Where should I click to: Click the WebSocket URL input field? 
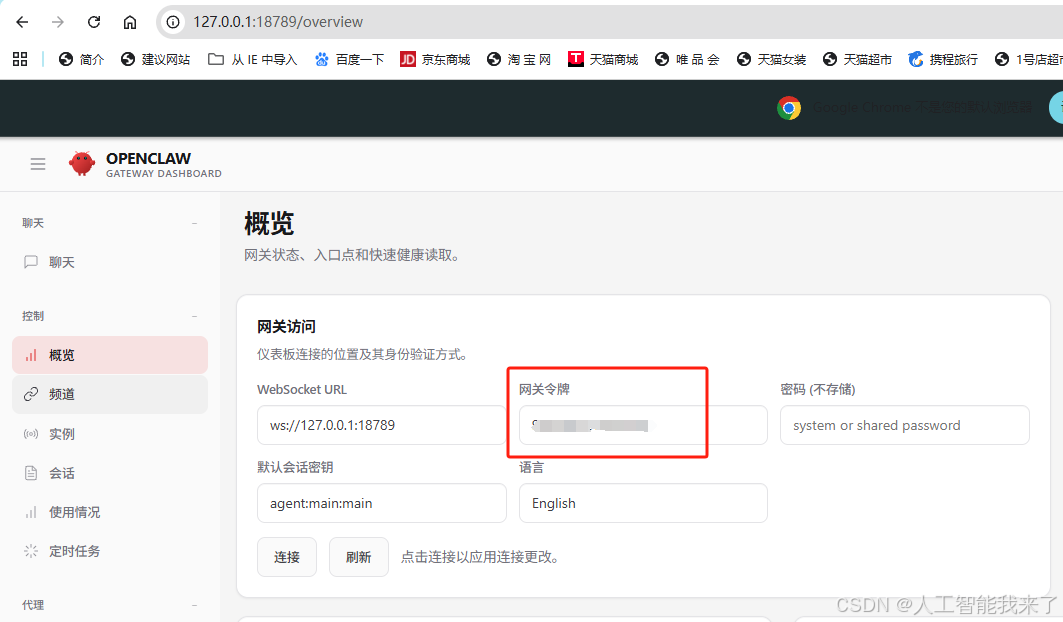[381, 424]
